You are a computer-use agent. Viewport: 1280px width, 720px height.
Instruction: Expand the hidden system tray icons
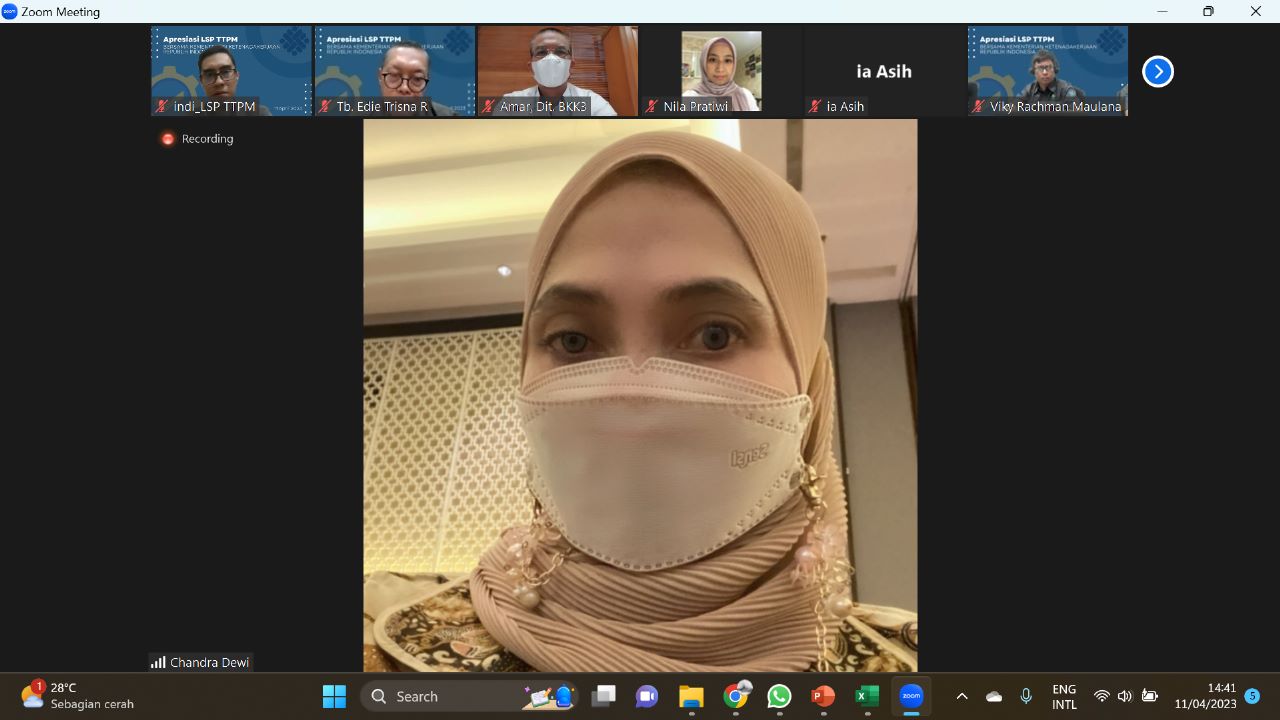click(962, 696)
